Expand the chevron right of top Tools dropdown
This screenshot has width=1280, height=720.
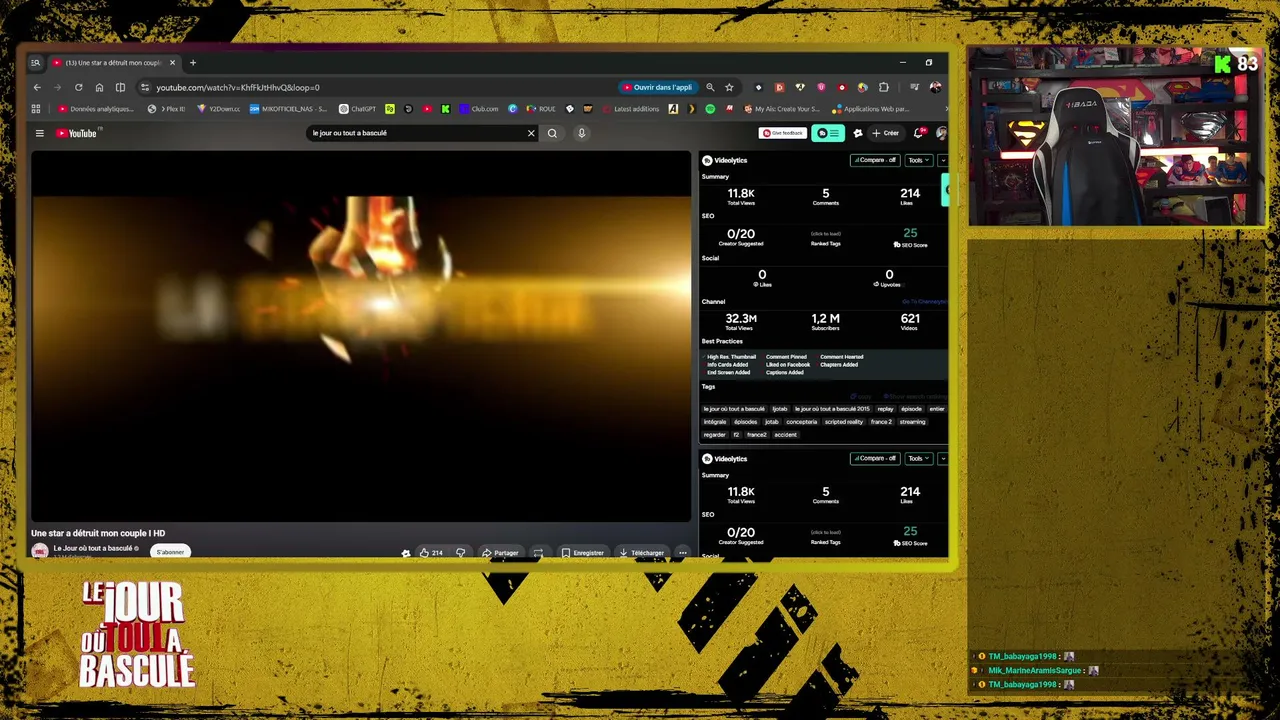click(942, 160)
